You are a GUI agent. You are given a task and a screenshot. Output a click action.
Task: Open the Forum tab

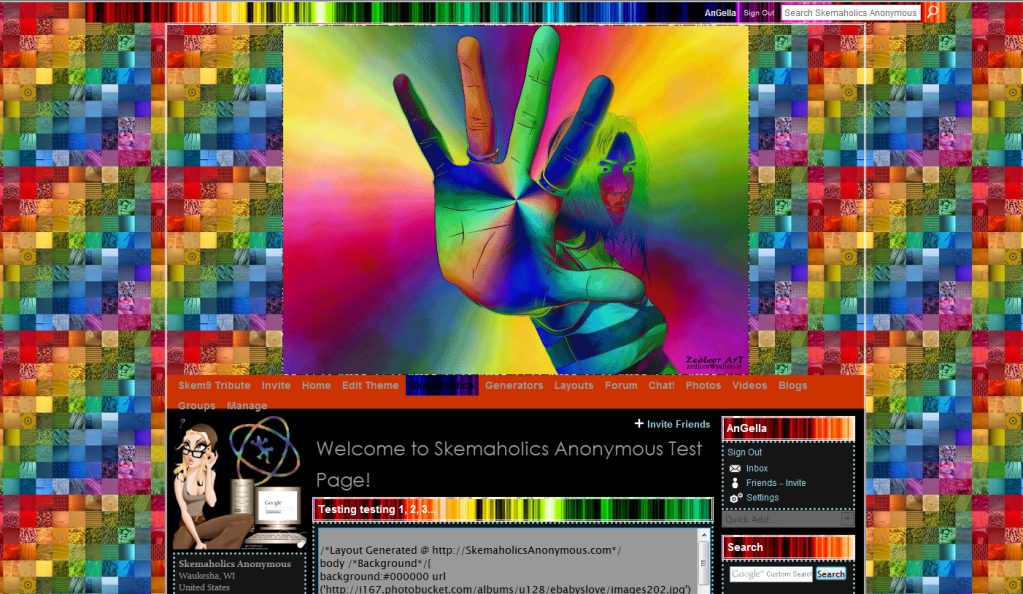click(620, 386)
